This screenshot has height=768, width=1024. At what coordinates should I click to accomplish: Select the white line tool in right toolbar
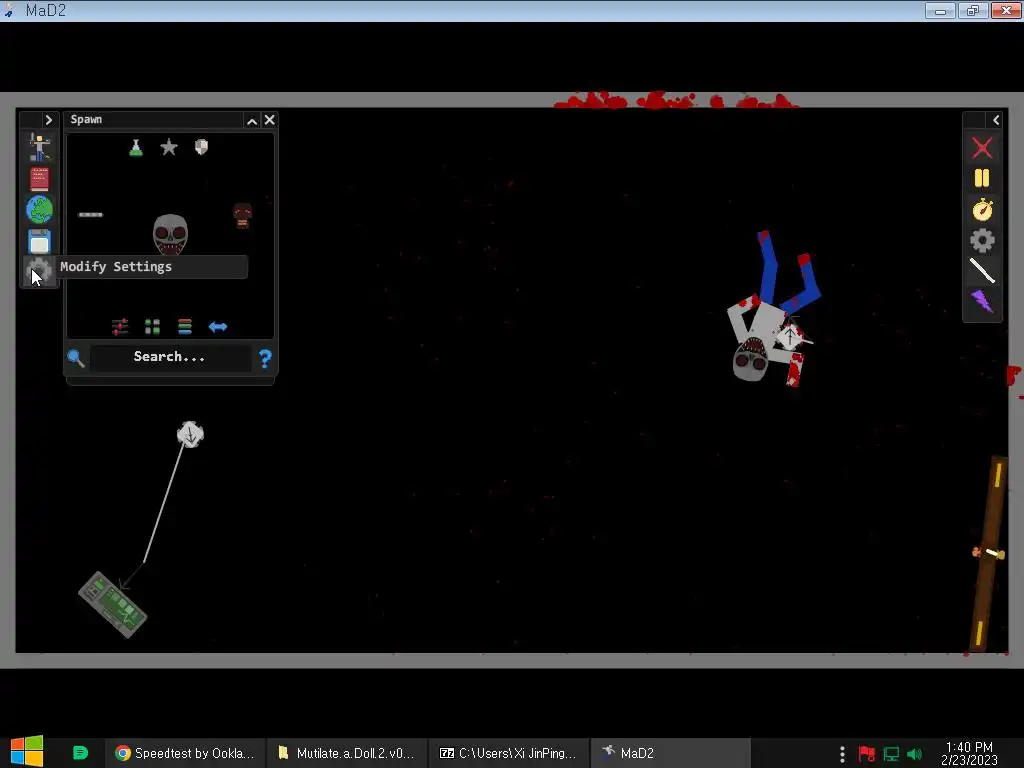pyautogui.click(x=982, y=270)
